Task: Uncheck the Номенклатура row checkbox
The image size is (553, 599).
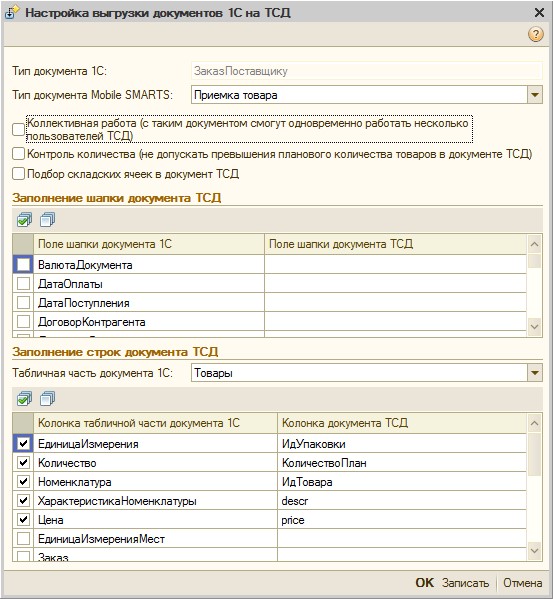Action: (23, 481)
